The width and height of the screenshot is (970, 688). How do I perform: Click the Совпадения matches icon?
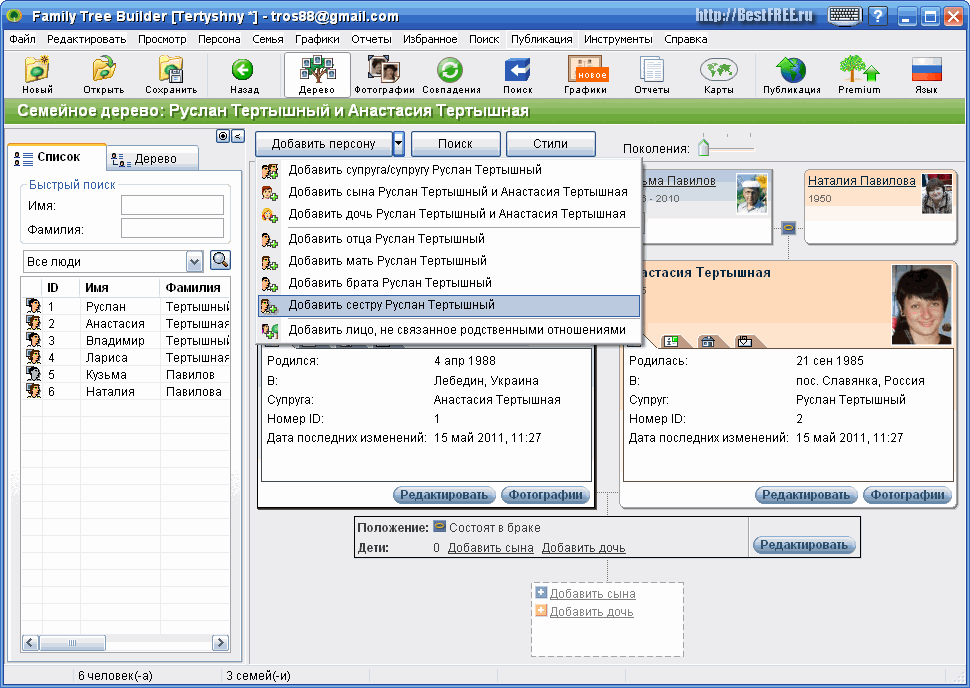click(x=451, y=74)
